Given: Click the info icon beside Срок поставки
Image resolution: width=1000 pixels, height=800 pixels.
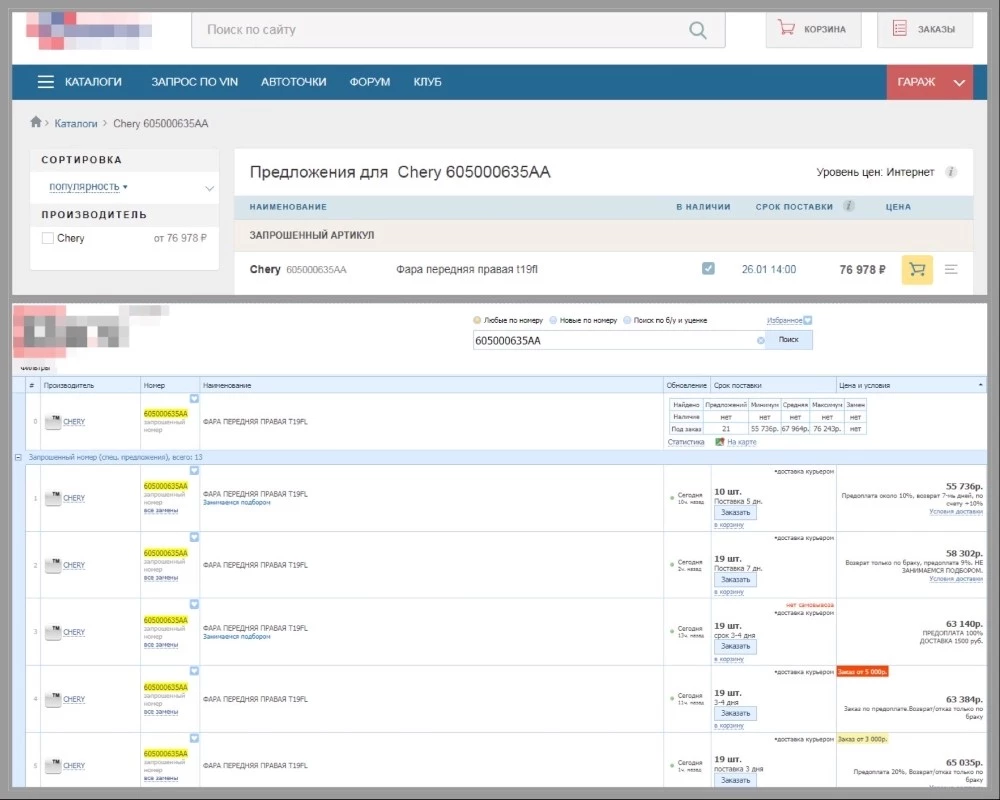Looking at the screenshot, I should click(849, 207).
